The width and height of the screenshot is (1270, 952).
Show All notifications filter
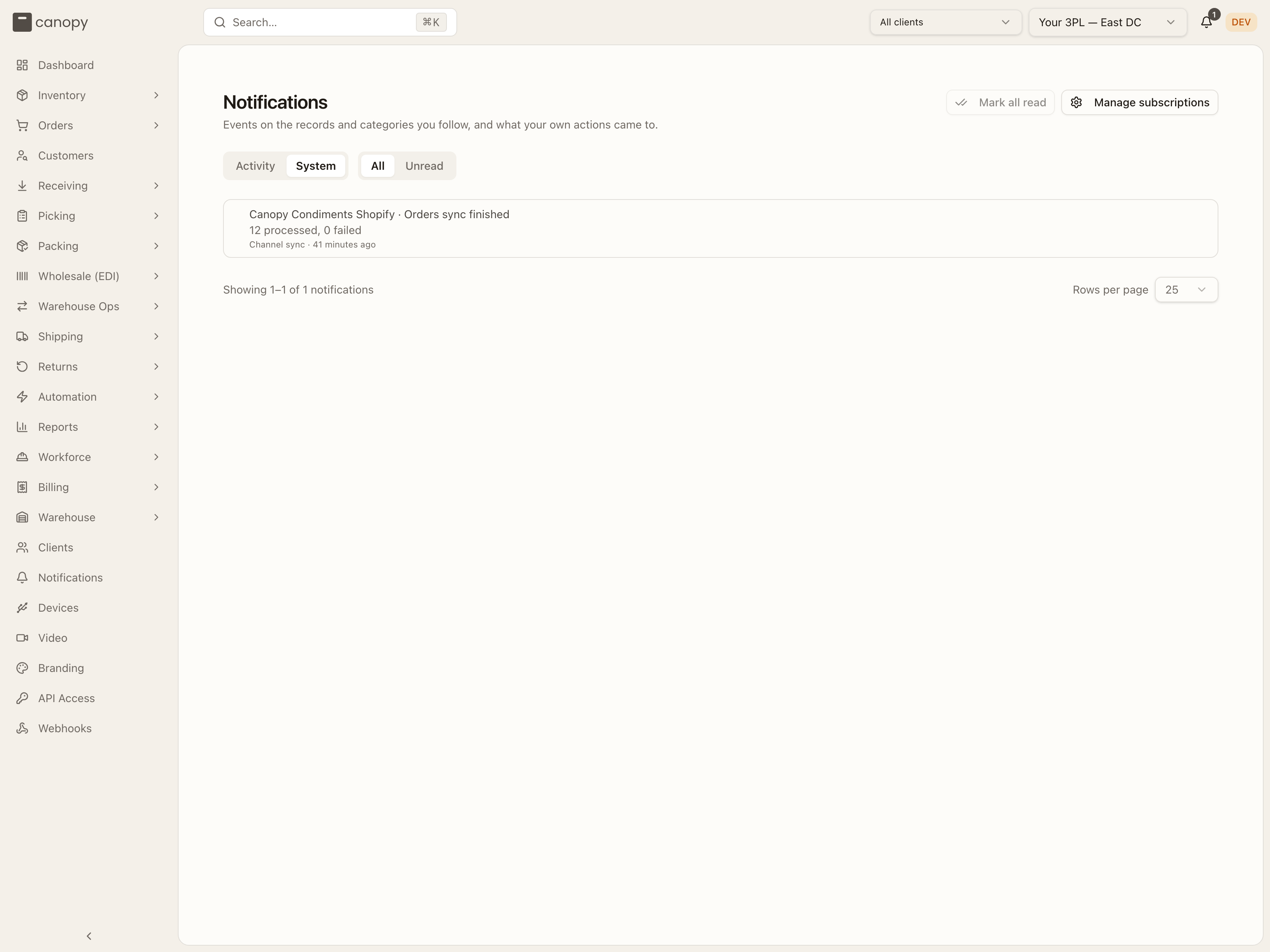click(378, 166)
